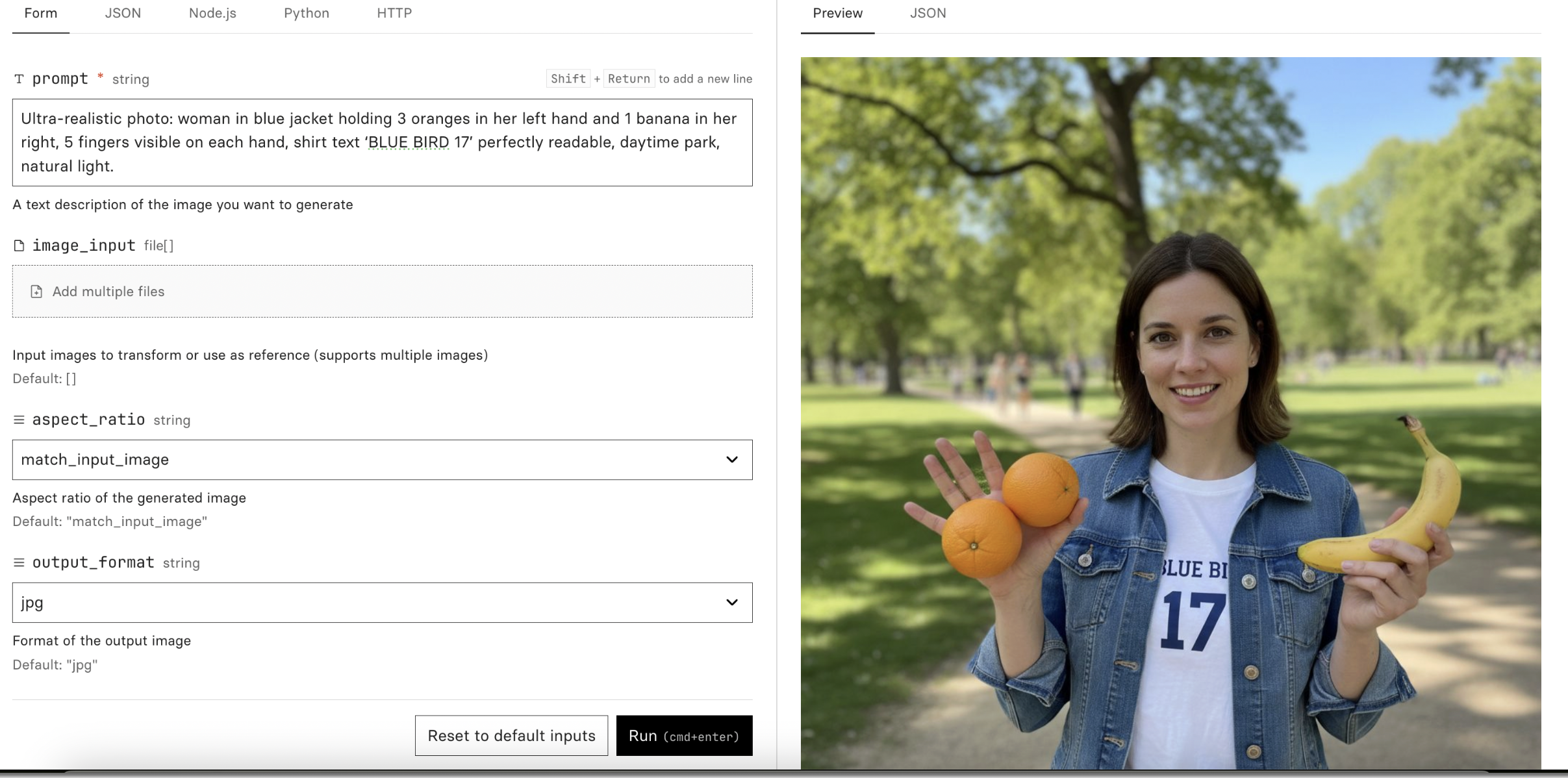Switch to the Node.js tab

(212, 14)
